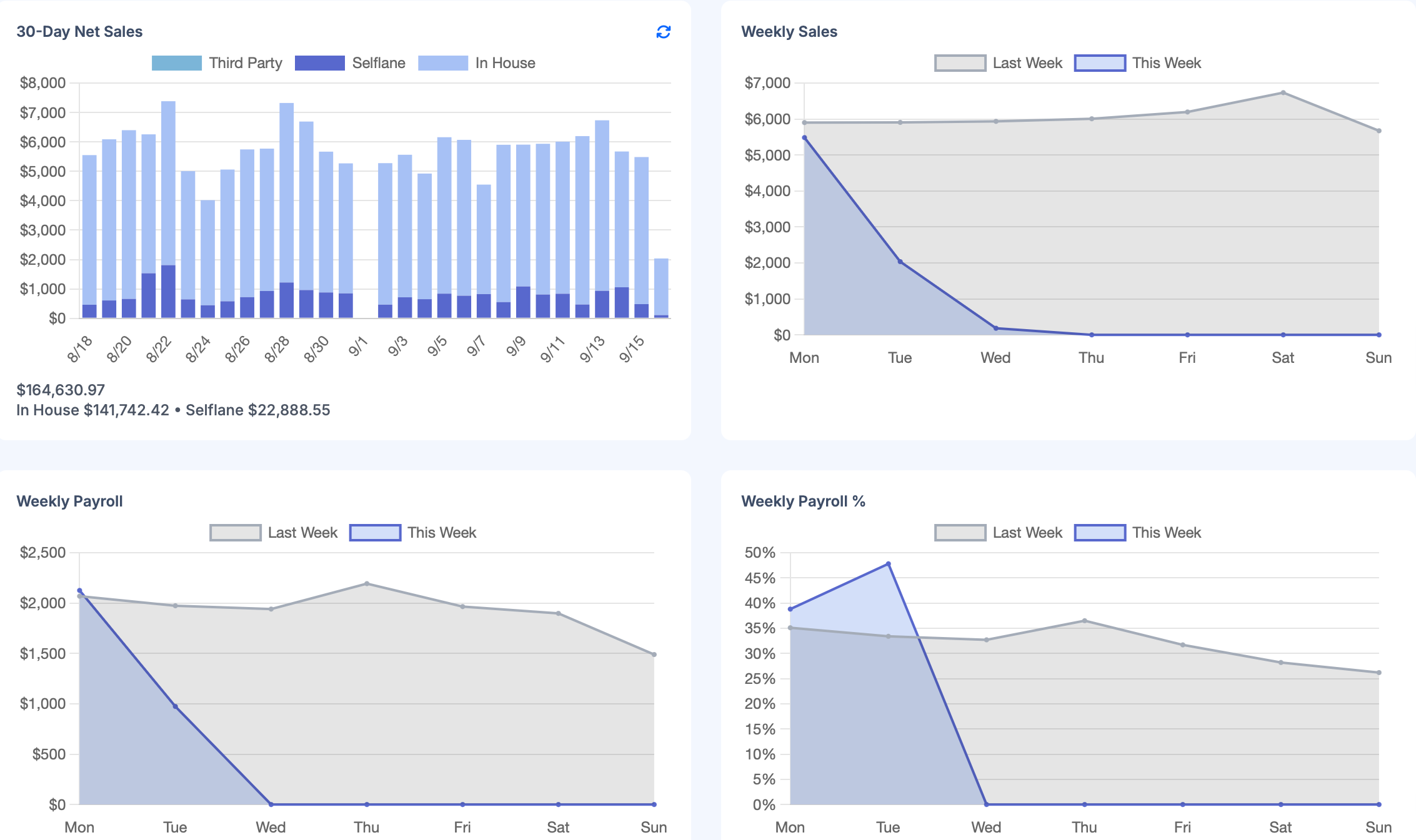
Task: Click Last Week's Thursday point on Weekly Payroll
Action: point(367,584)
